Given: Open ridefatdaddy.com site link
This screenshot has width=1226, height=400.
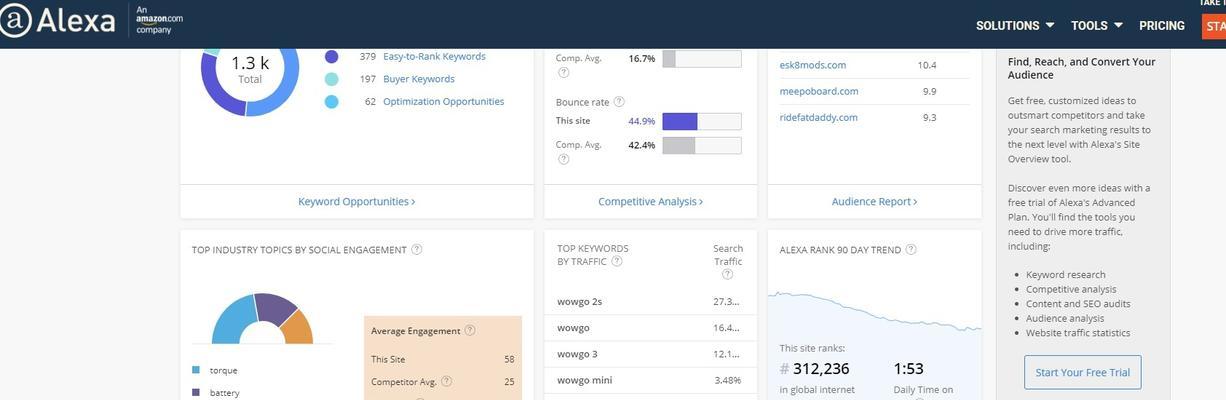Looking at the screenshot, I should [x=819, y=117].
